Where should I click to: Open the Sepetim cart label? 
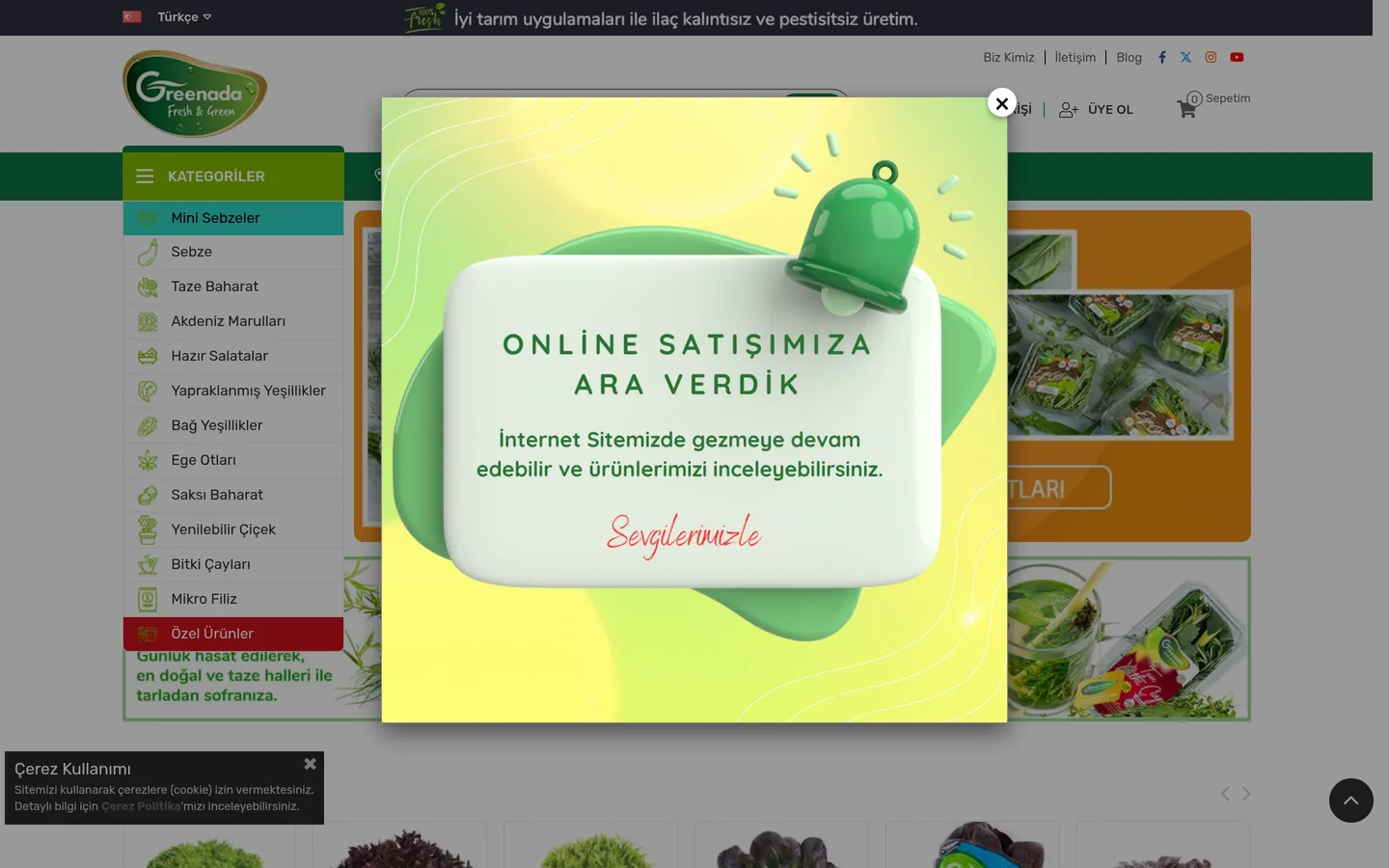pyautogui.click(x=1228, y=98)
